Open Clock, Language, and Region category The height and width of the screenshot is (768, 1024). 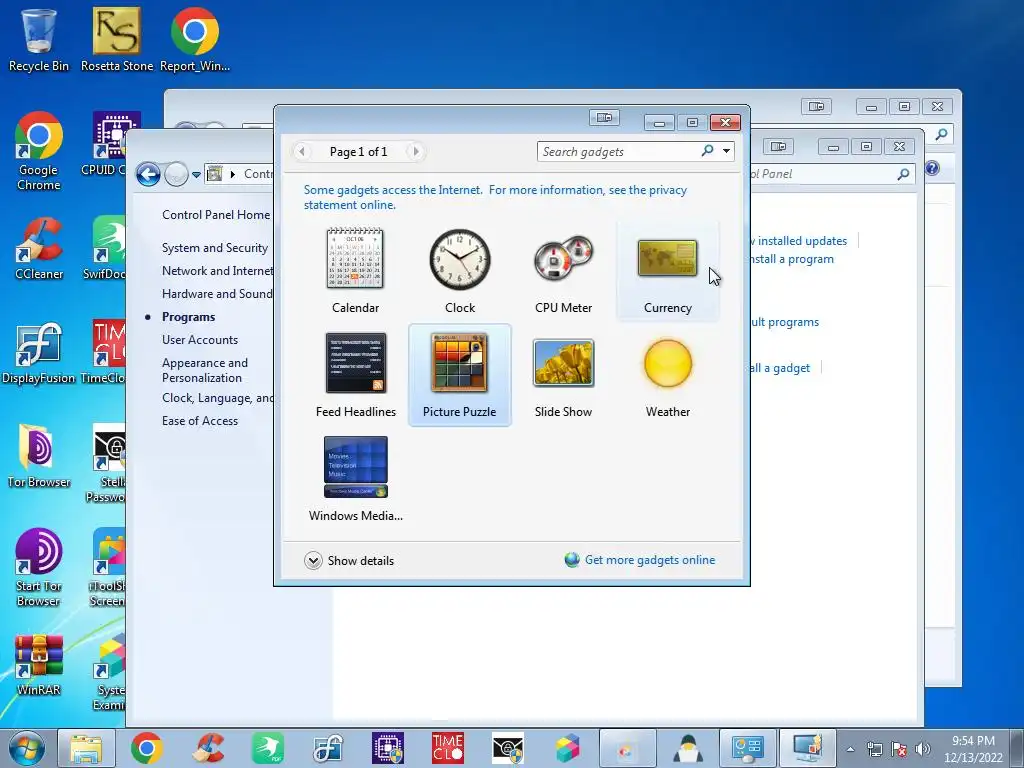click(x=217, y=398)
